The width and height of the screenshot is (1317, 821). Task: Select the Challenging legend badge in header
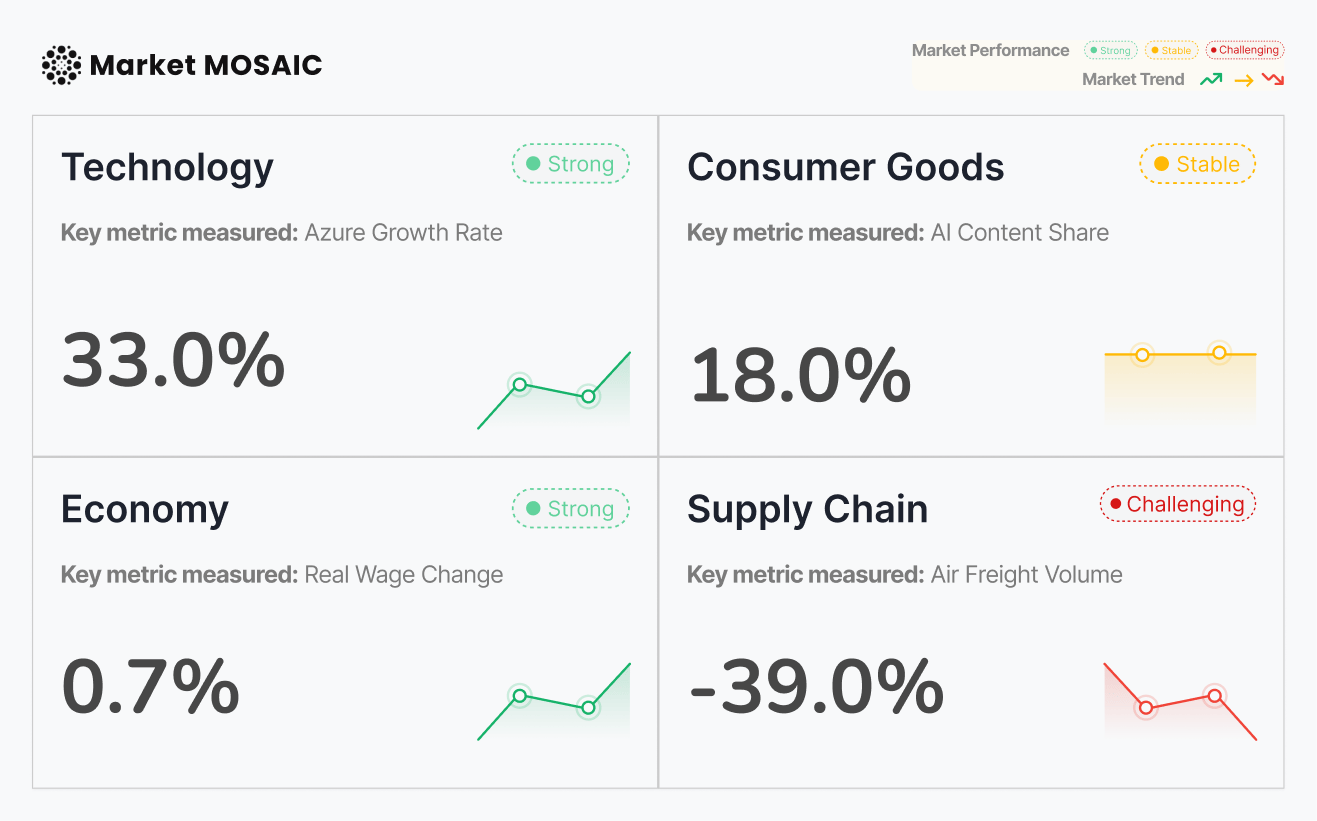pos(1244,50)
